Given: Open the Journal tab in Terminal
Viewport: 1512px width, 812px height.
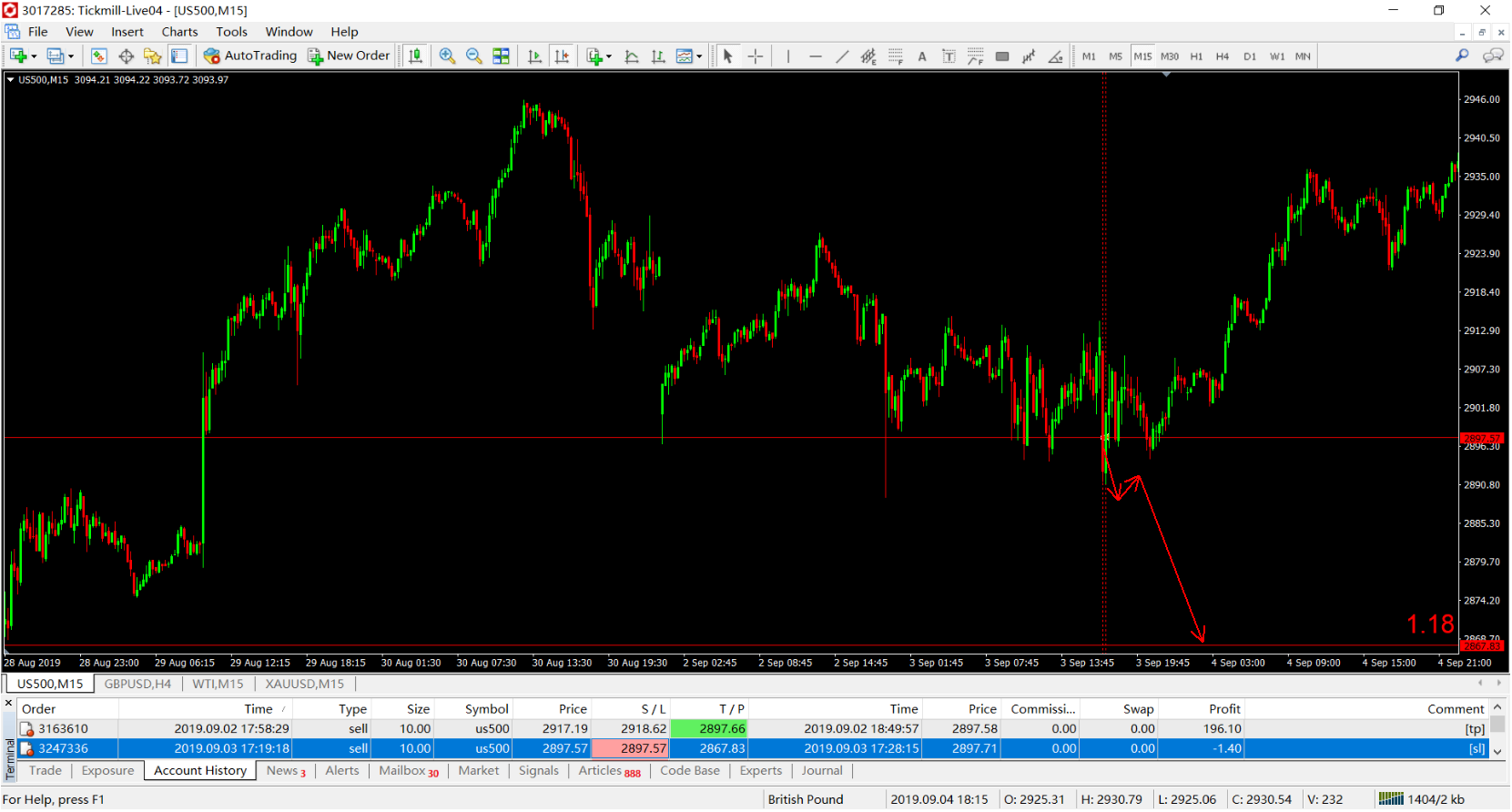Looking at the screenshot, I should click(x=821, y=771).
